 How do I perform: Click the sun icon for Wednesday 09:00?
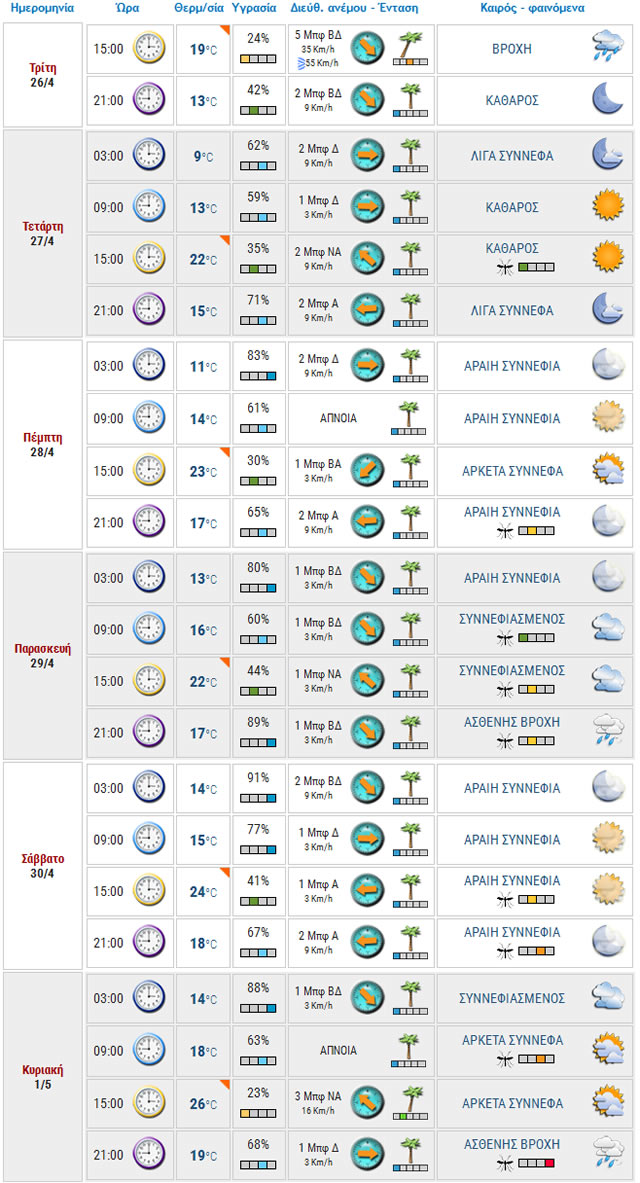tap(608, 204)
